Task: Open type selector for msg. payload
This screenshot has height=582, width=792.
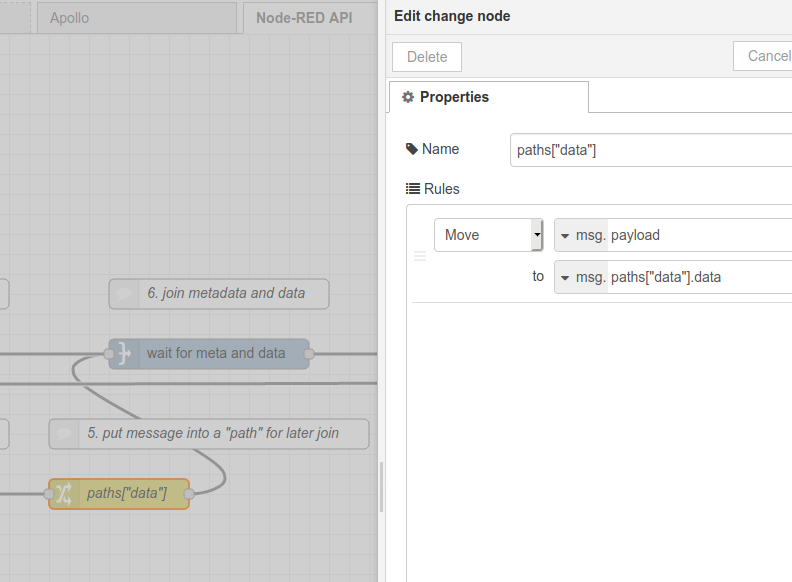Action: coord(581,235)
